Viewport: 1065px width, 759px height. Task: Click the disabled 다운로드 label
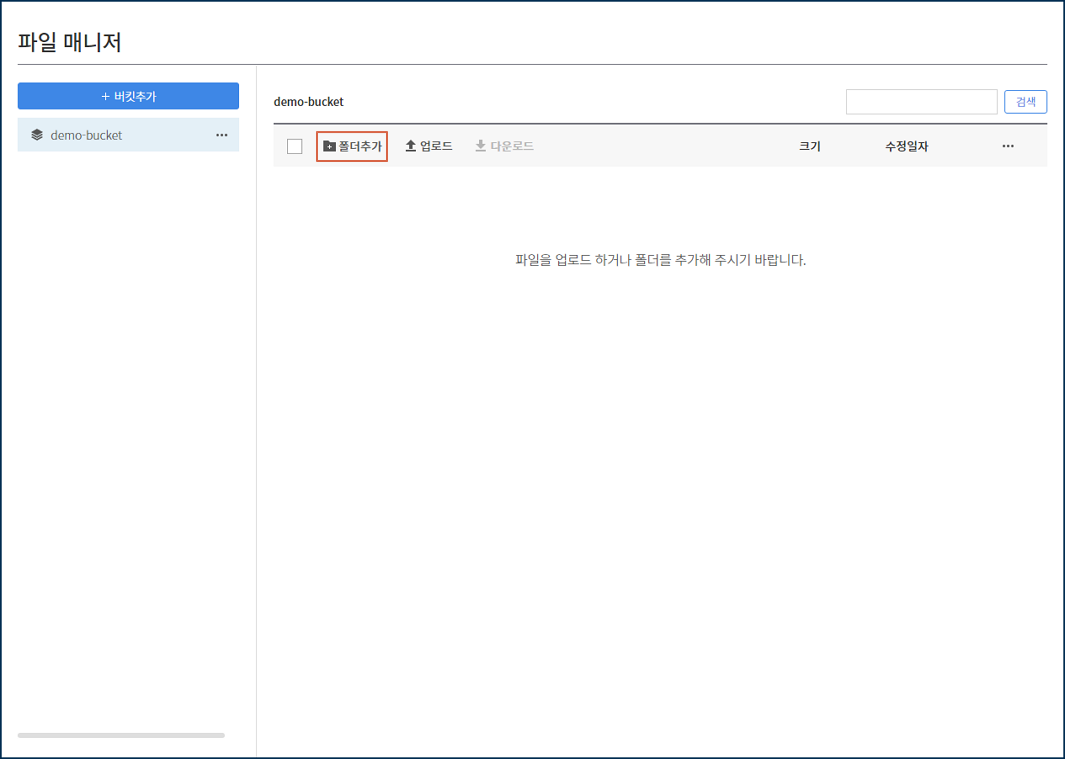click(511, 146)
